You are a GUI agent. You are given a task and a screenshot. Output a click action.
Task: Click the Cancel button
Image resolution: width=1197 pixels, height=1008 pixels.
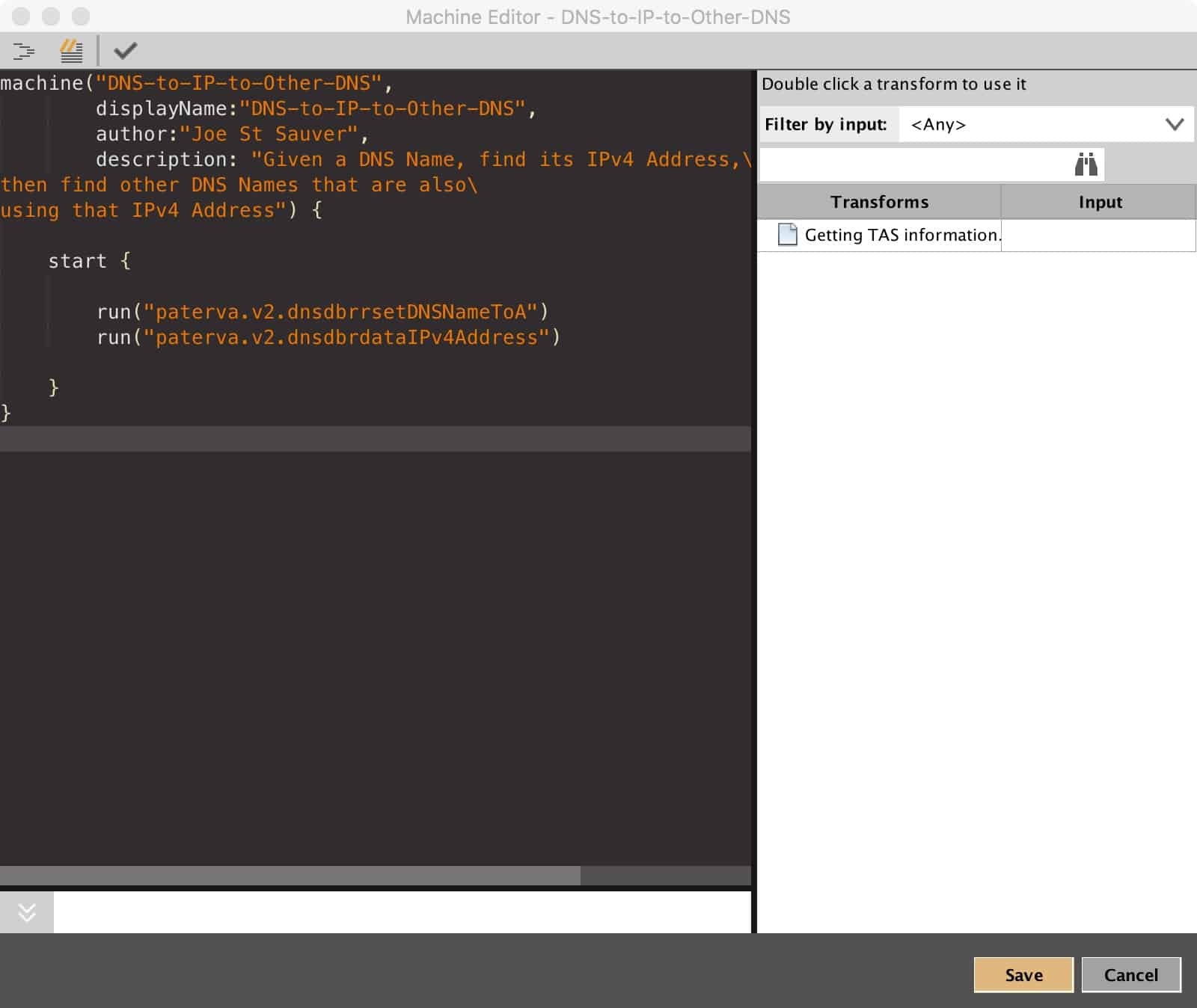(1131, 974)
